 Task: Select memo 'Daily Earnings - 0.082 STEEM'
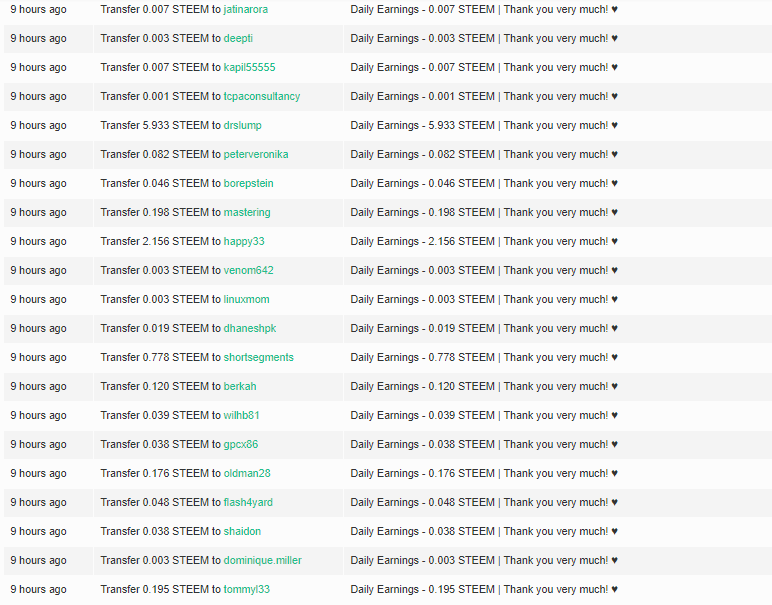422,155
